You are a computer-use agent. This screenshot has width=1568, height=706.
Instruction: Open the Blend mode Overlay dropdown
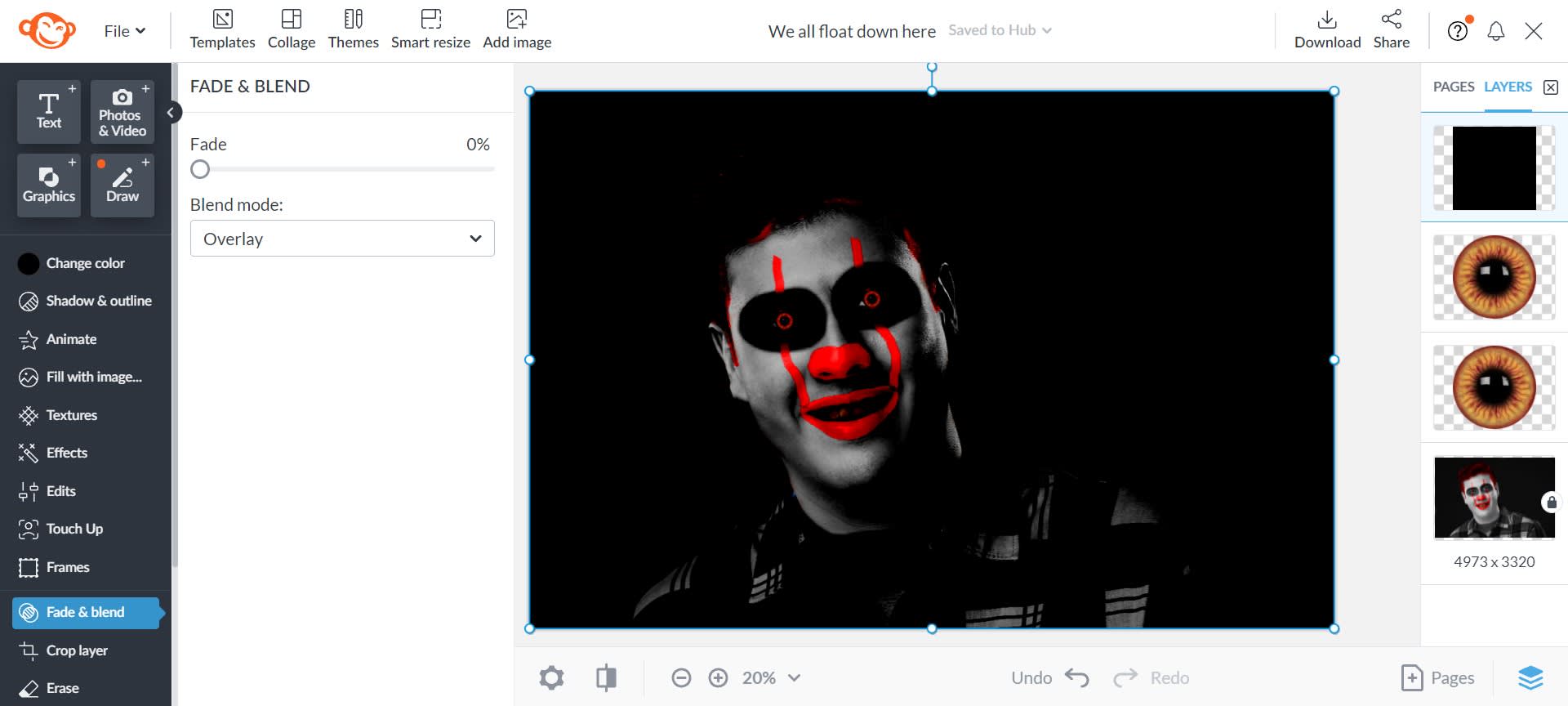coord(342,239)
